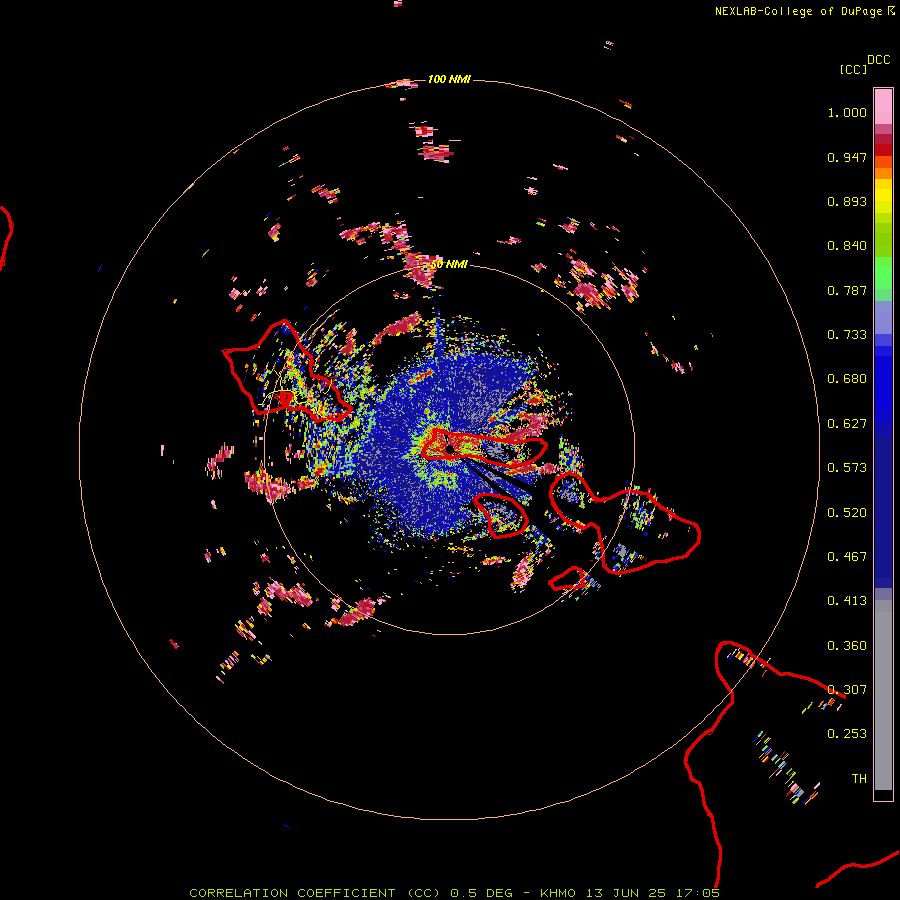Click the 50 NMI range ring label

[449, 265]
